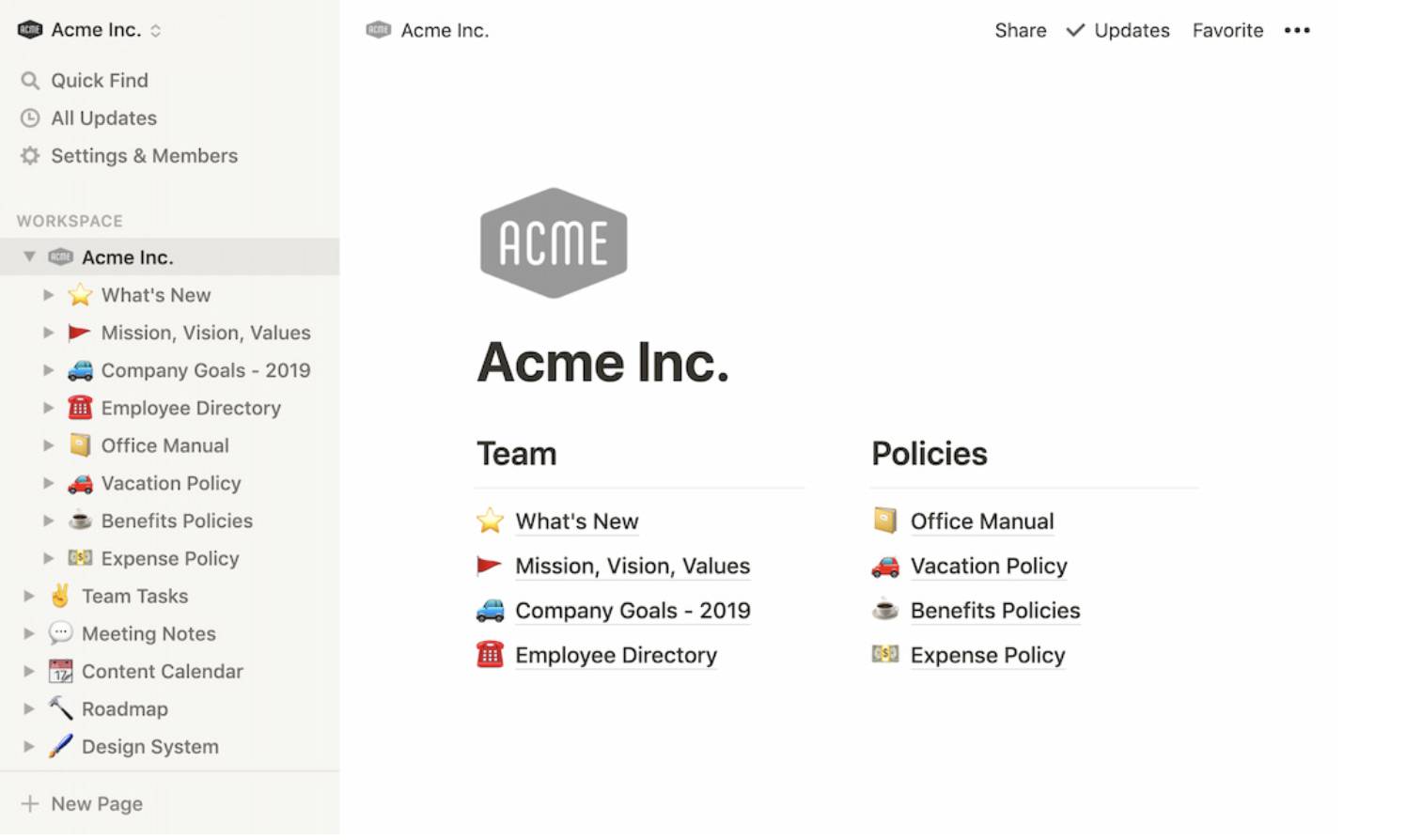Image resolution: width=1406 pixels, height=840 pixels.
Task: Open the three-dots more options menu
Action: [x=1296, y=31]
